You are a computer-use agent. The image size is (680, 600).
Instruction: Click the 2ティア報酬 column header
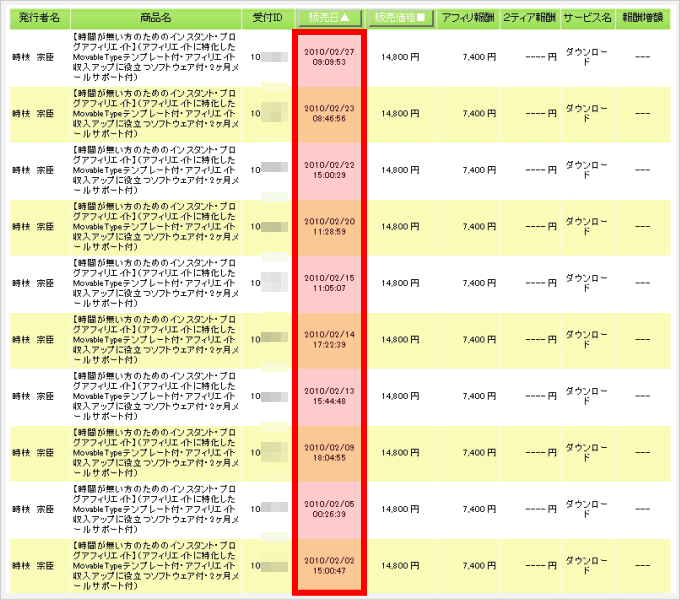pyautogui.click(x=528, y=18)
